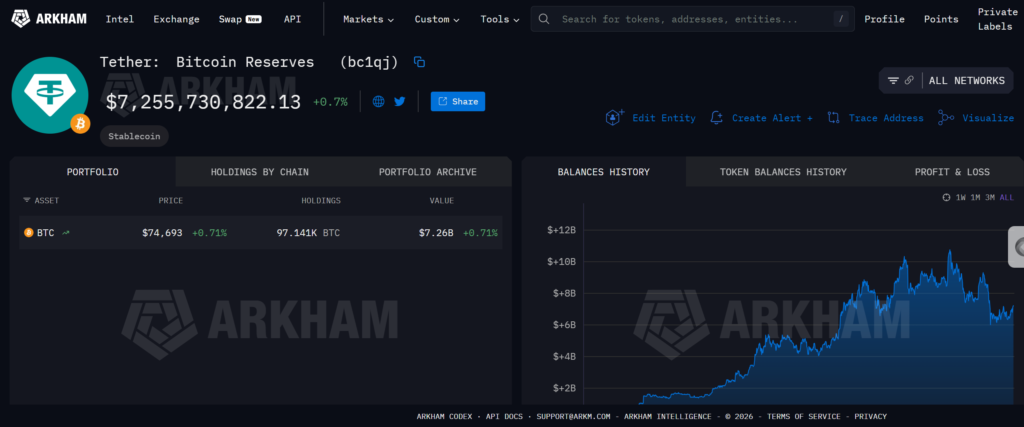Open the Twitter bird icon link

coord(400,101)
